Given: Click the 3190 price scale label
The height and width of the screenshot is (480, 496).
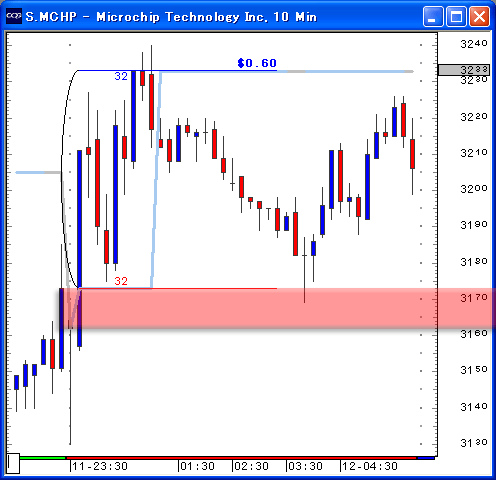Looking at the screenshot, I should click(474, 225).
